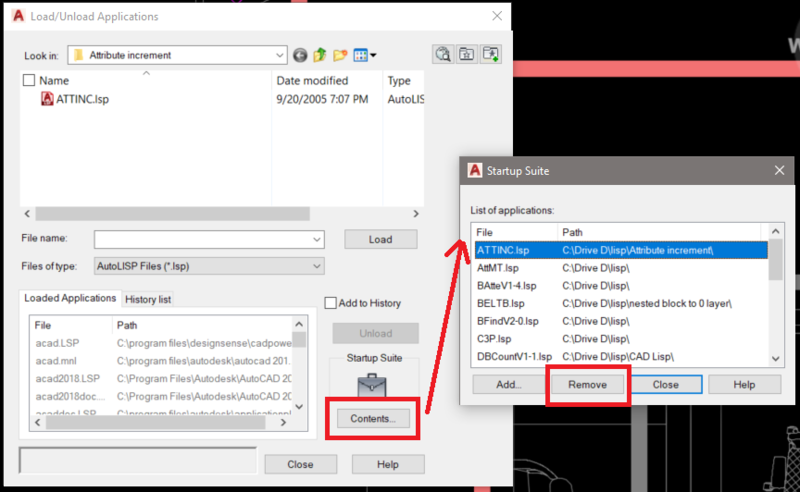Screen dimensions: 800x492
Task: Click Loaded Applications horizontal scrollbar thumb
Action: coord(156,423)
